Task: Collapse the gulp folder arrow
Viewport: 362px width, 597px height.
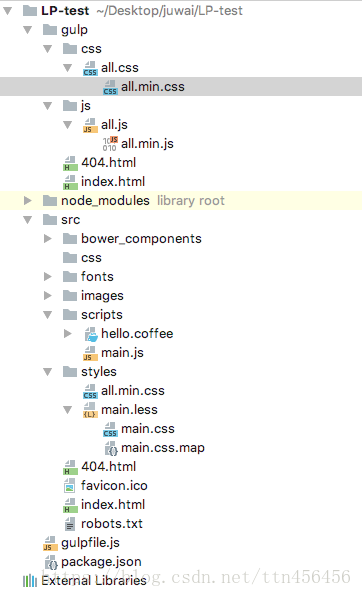Action: [27, 30]
